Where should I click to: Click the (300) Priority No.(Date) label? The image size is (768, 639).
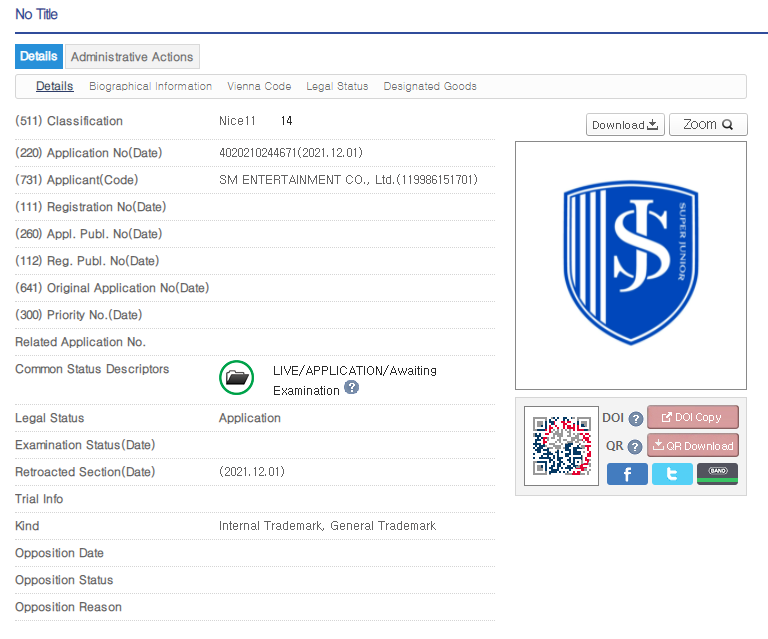pyautogui.click(x=79, y=314)
